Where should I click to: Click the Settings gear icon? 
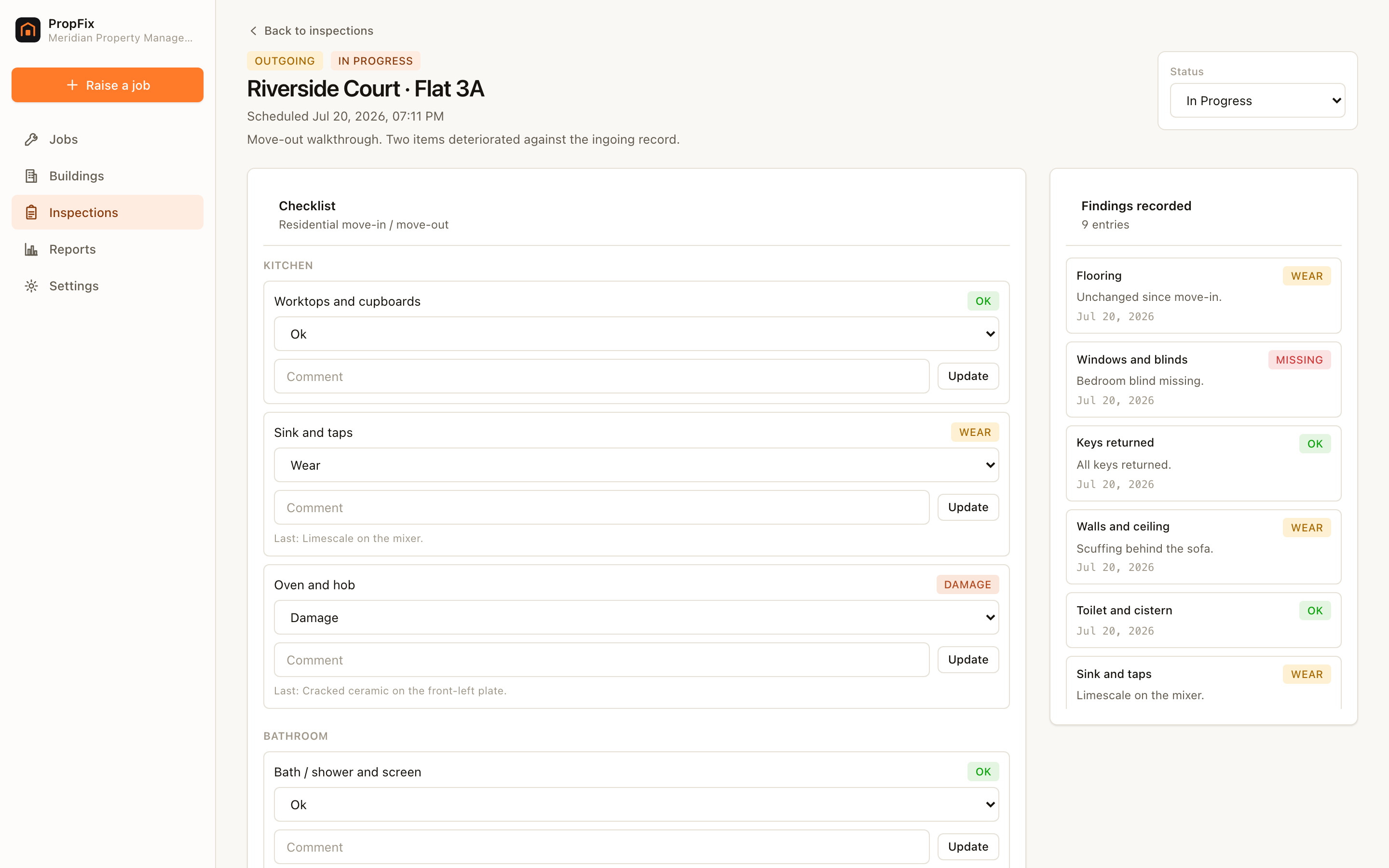tap(31, 286)
